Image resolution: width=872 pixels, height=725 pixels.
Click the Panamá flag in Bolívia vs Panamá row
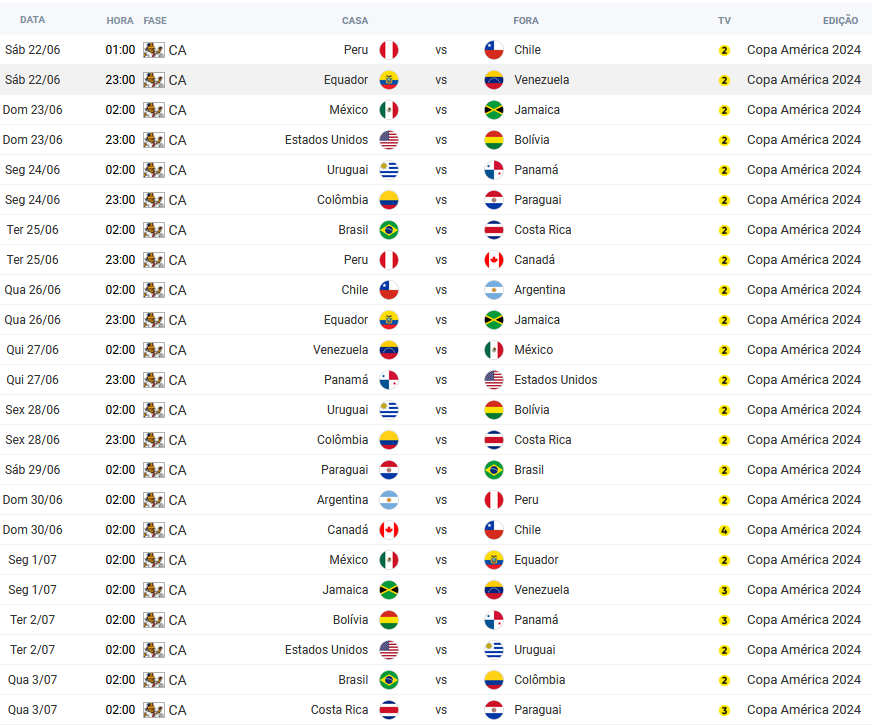(x=494, y=620)
